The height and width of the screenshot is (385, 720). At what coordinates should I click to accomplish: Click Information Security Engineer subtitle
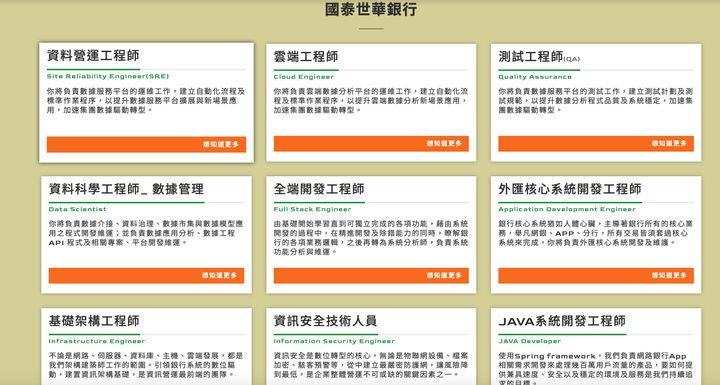334,341
